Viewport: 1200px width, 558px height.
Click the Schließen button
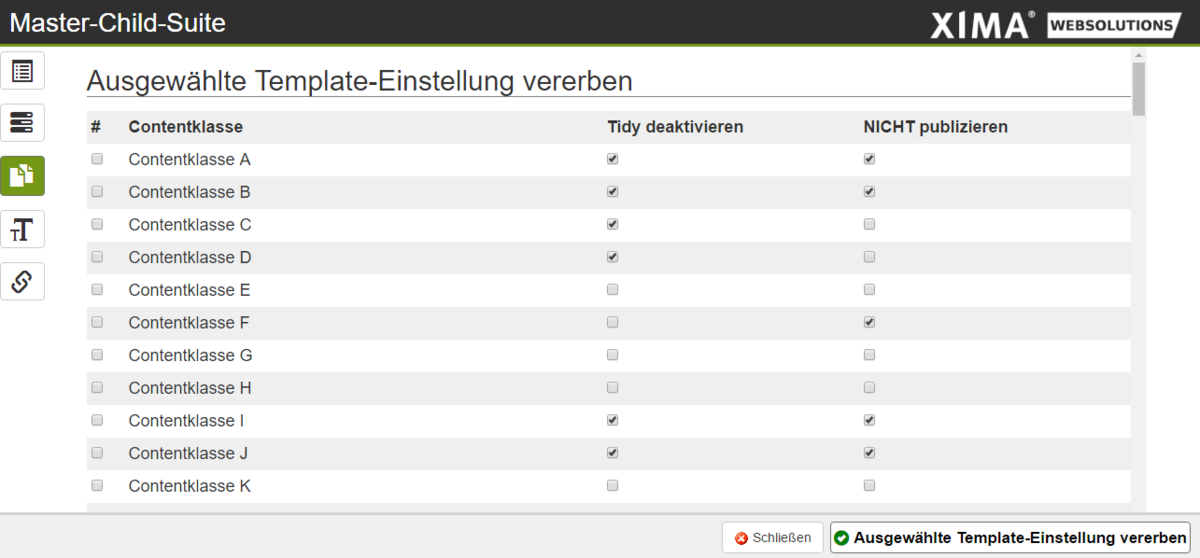click(773, 537)
